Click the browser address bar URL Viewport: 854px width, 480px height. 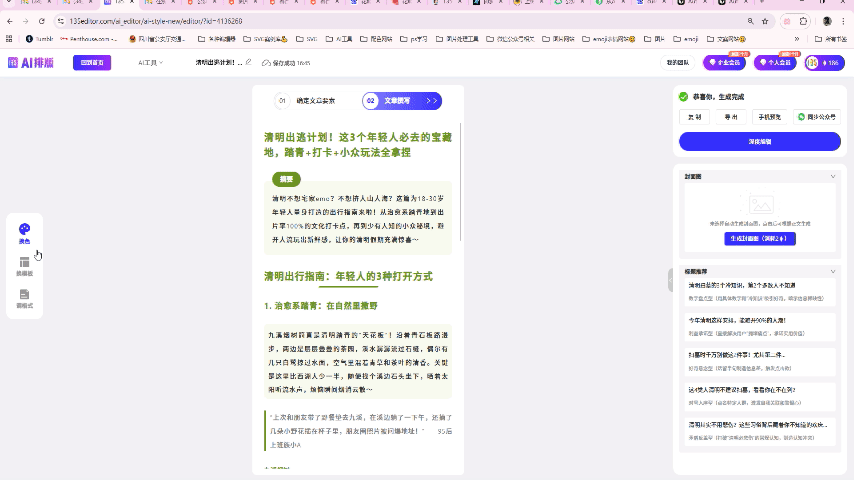click(x=156, y=21)
